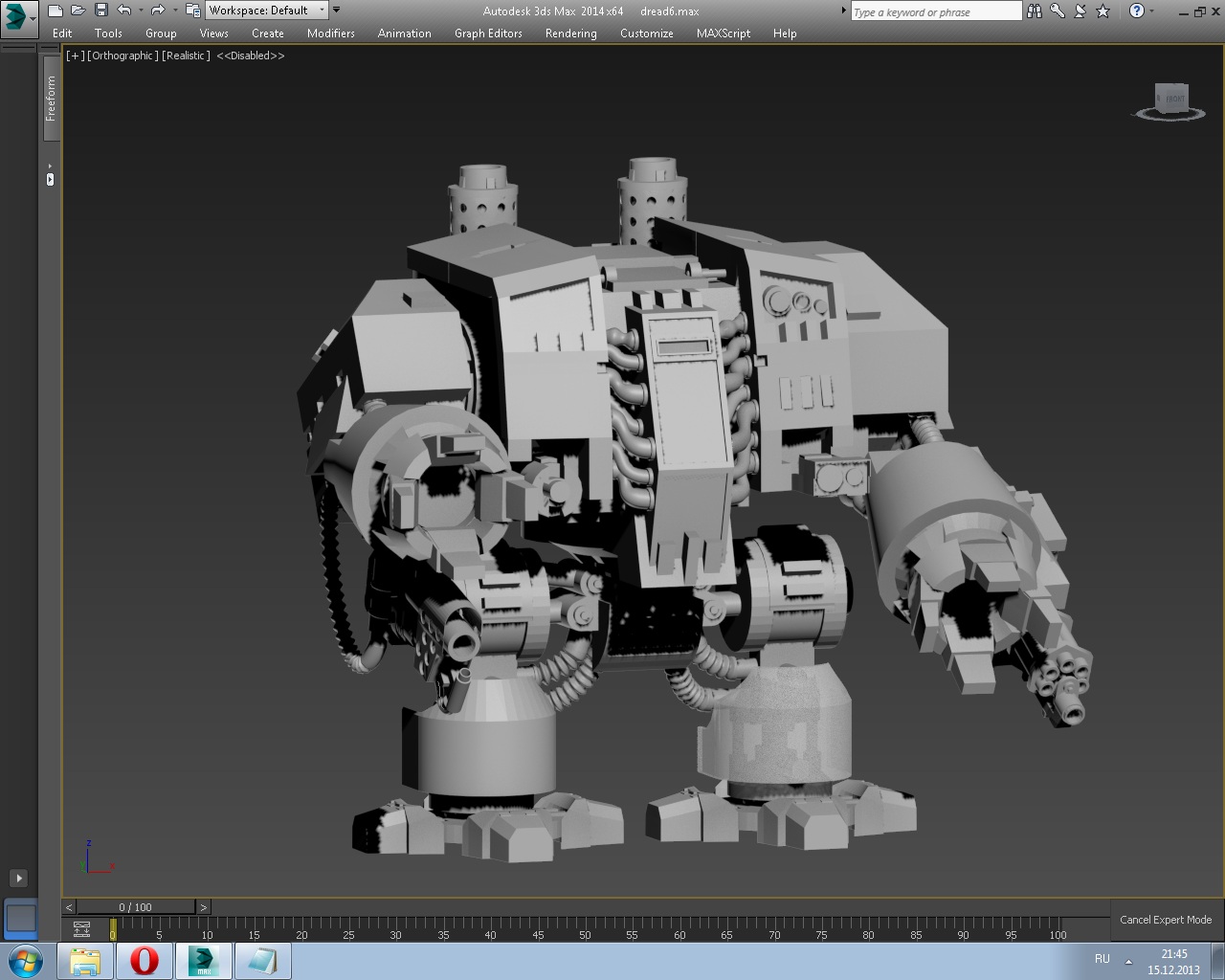Click the <<Disabled>> viewport label

pos(251,56)
